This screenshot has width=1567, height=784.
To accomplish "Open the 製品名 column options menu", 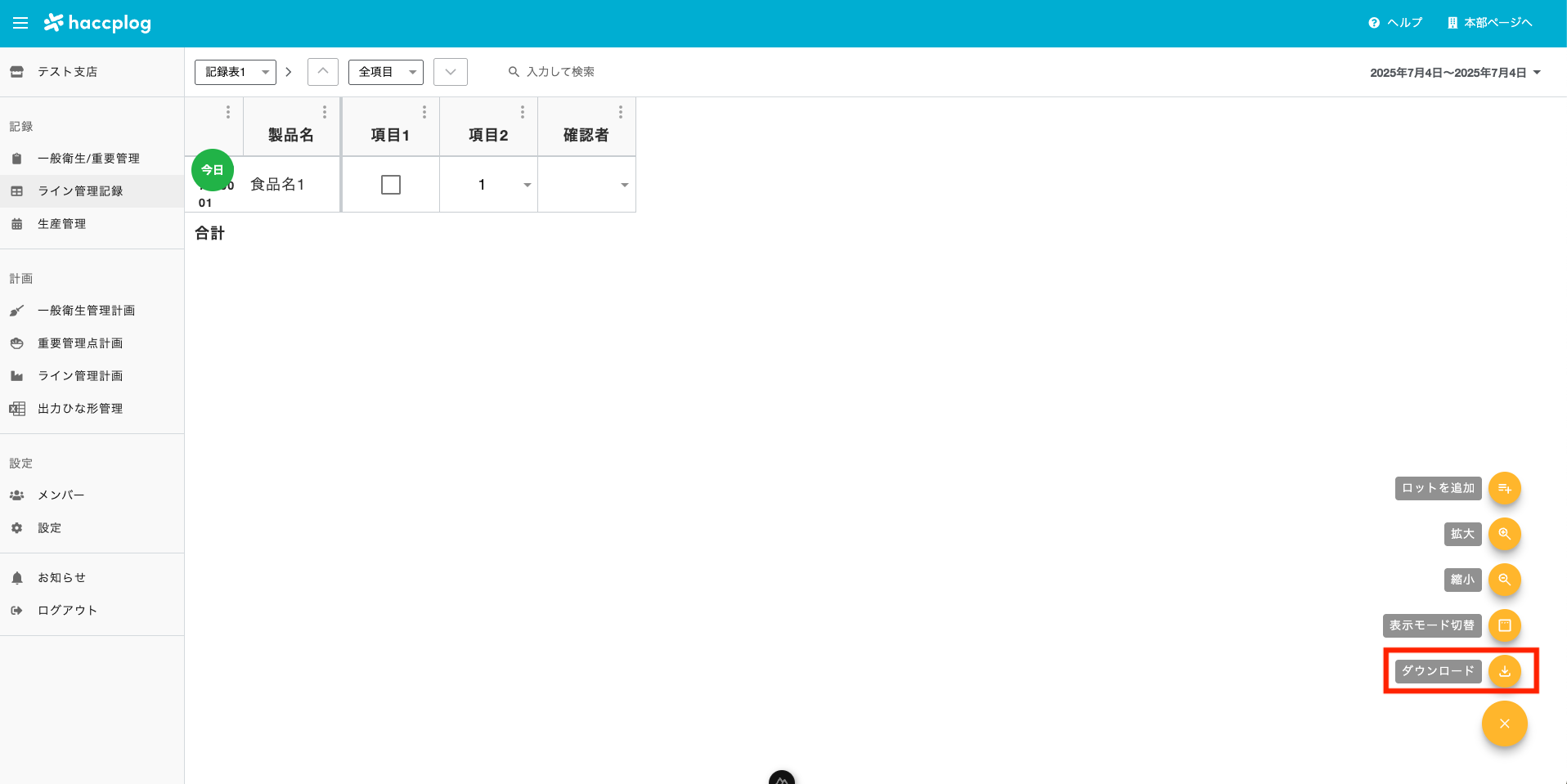I will tap(325, 111).
